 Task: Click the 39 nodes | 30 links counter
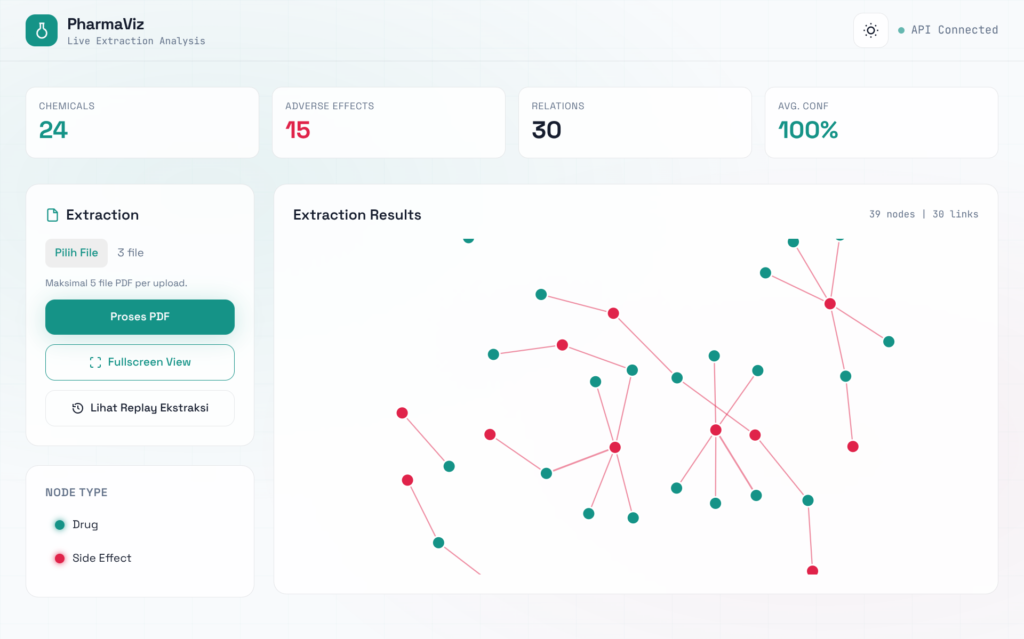coord(923,215)
